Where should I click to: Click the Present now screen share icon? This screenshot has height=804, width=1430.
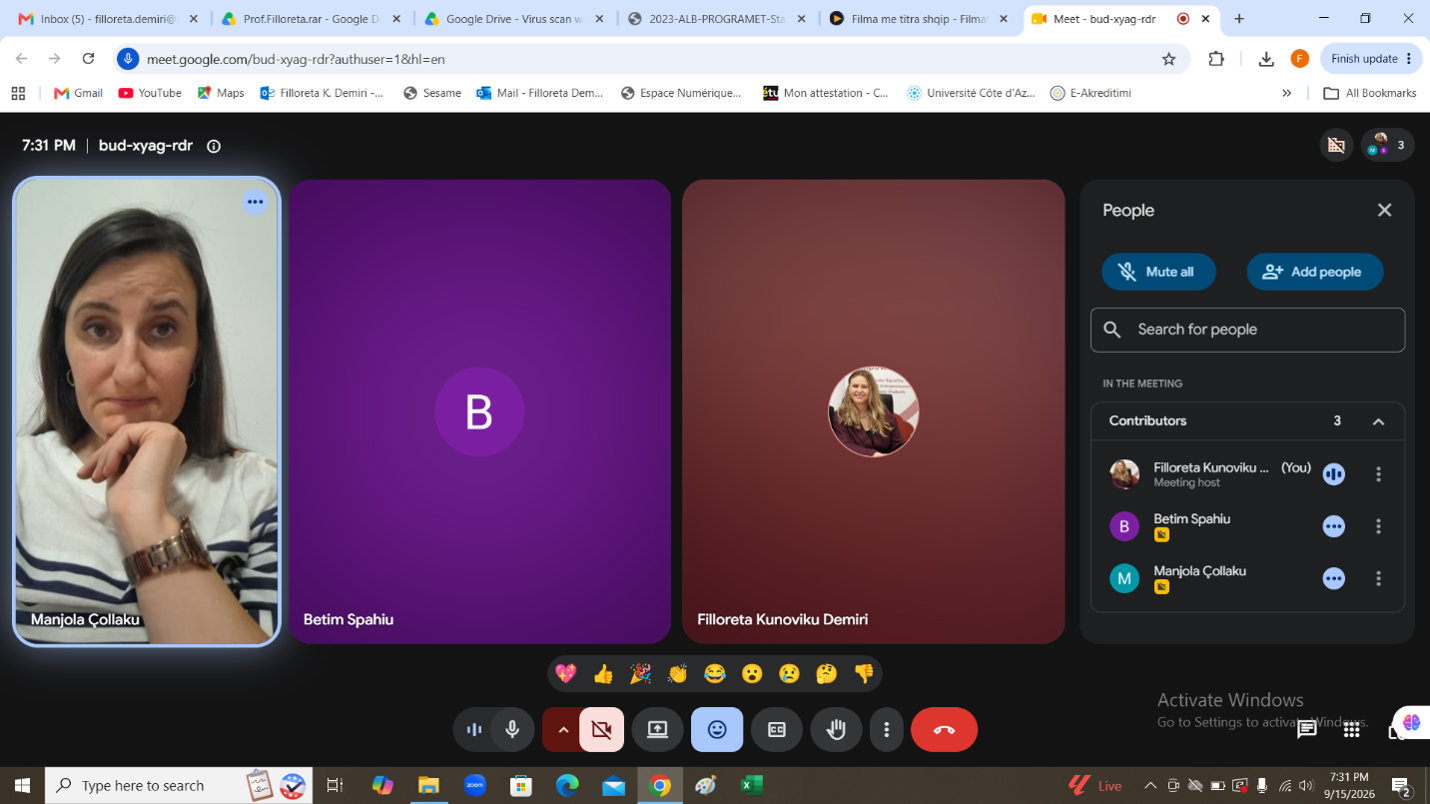pyautogui.click(x=657, y=730)
